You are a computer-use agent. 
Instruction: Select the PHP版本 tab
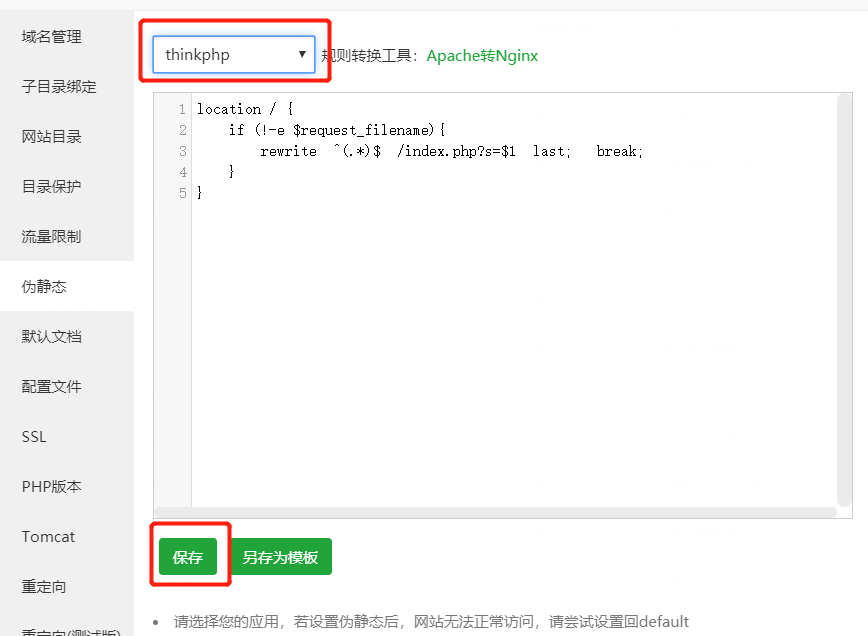(52, 487)
